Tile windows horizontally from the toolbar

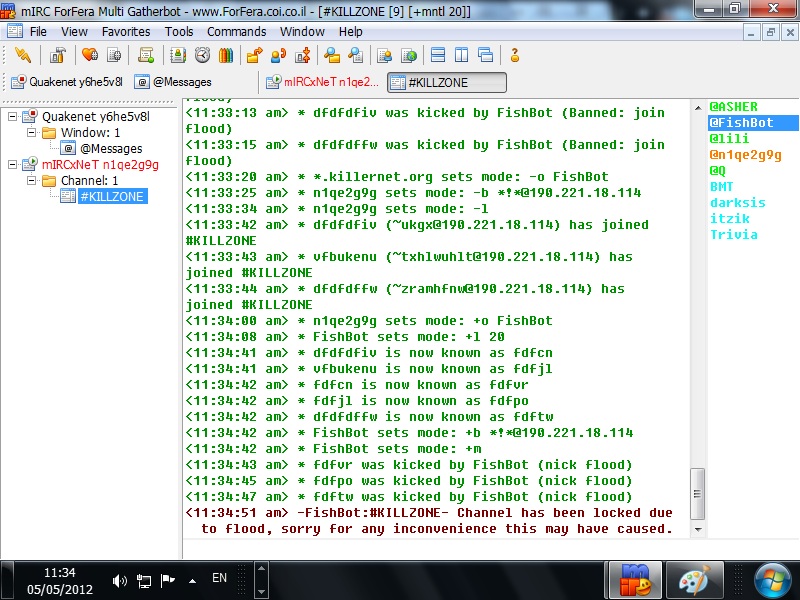[438, 55]
